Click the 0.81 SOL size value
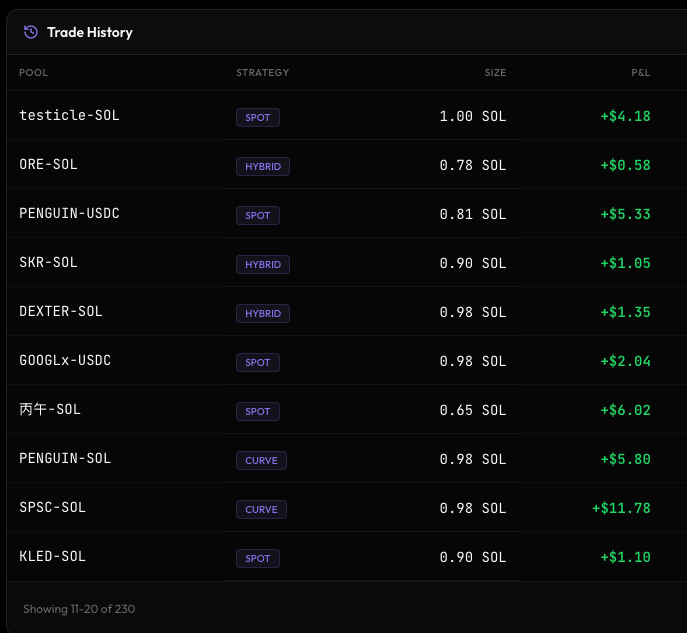 pos(473,215)
